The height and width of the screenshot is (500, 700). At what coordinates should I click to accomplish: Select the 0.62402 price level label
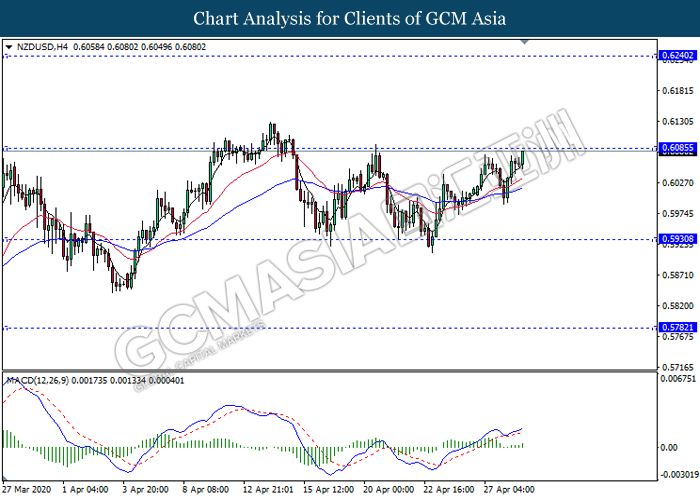click(678, 56)
